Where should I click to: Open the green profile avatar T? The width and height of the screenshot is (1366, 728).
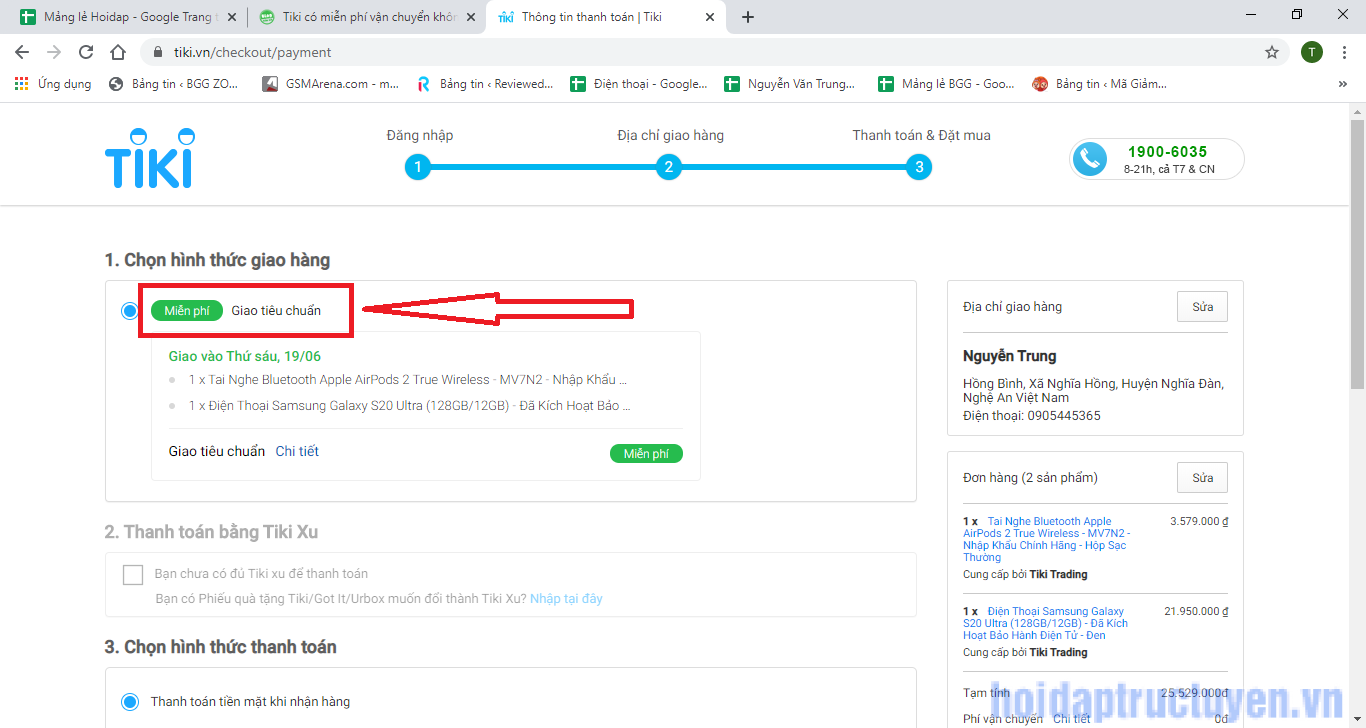coord(1312,52)
